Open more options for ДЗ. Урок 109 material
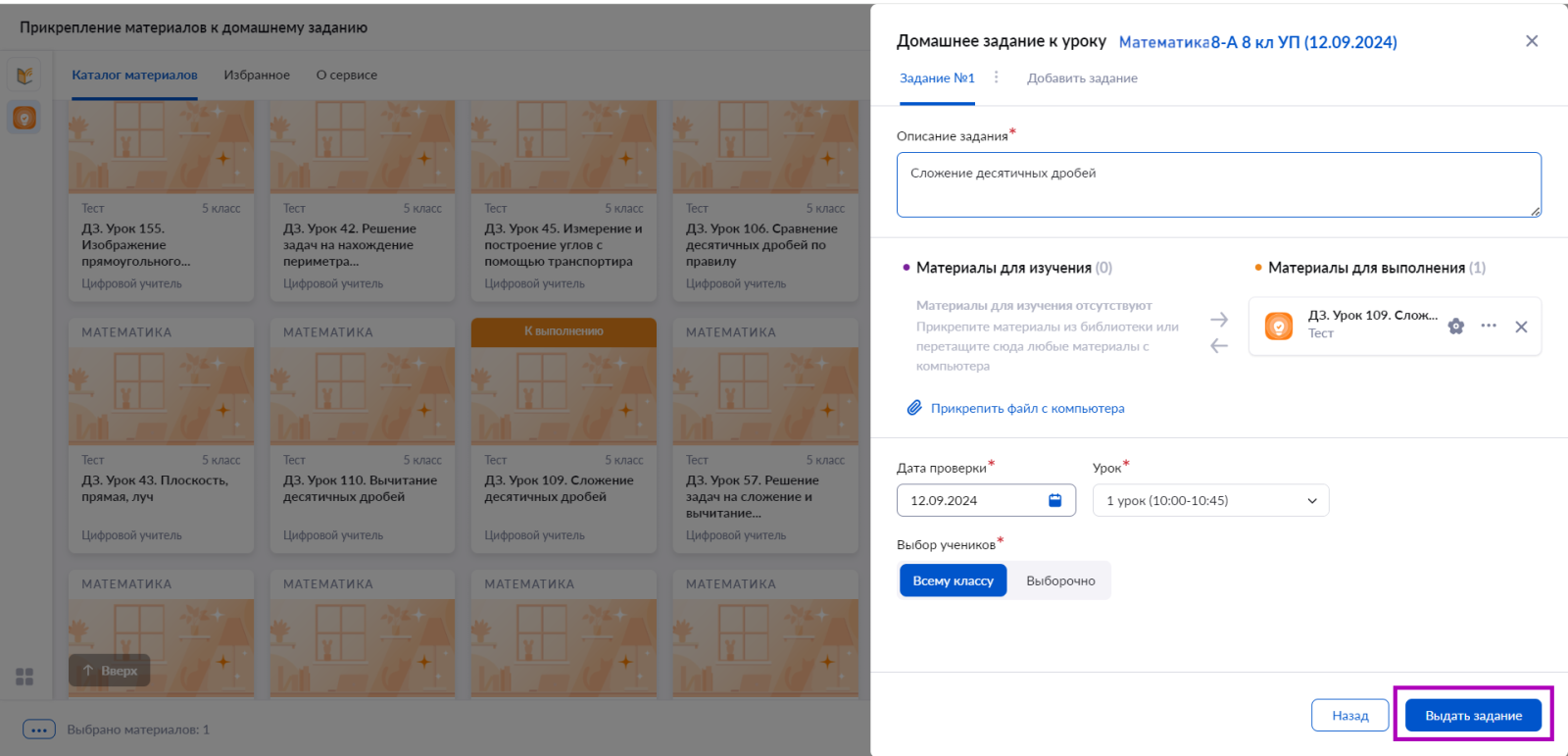 [1489, 326]
